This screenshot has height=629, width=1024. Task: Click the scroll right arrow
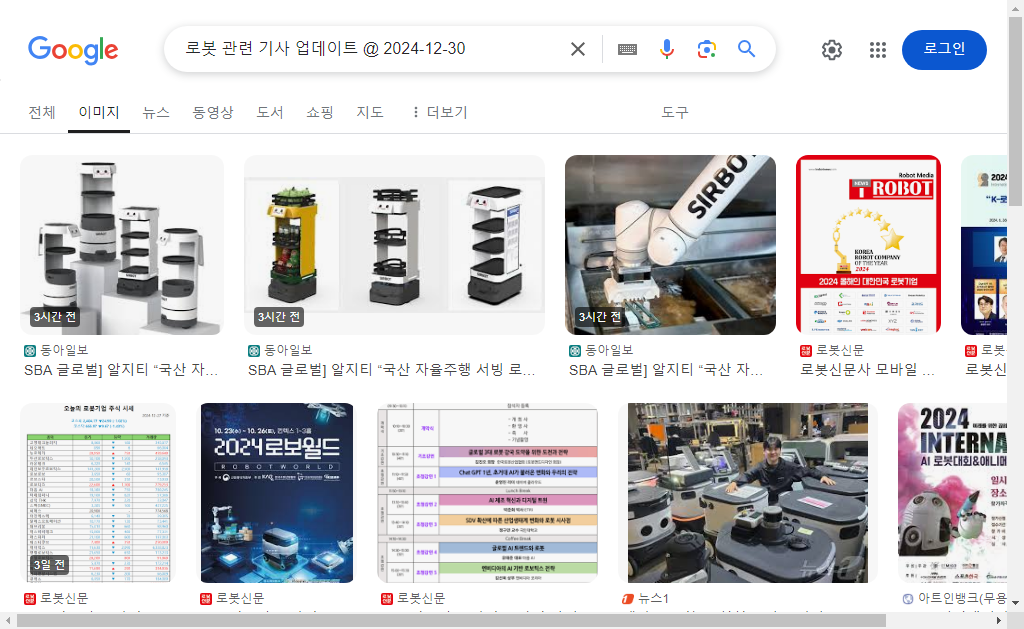click(x=999, y=621)
